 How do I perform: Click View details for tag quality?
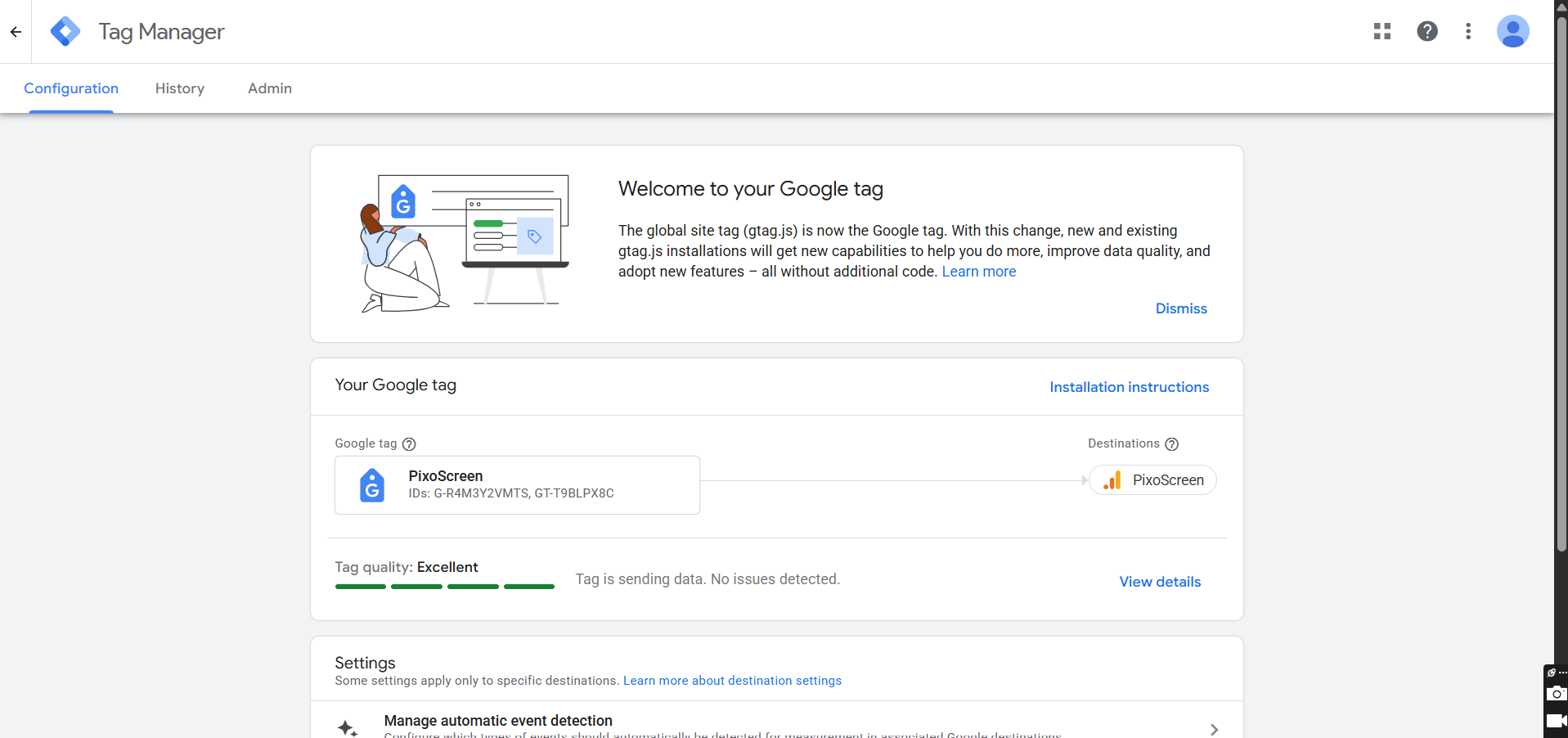click(1160, 582)
